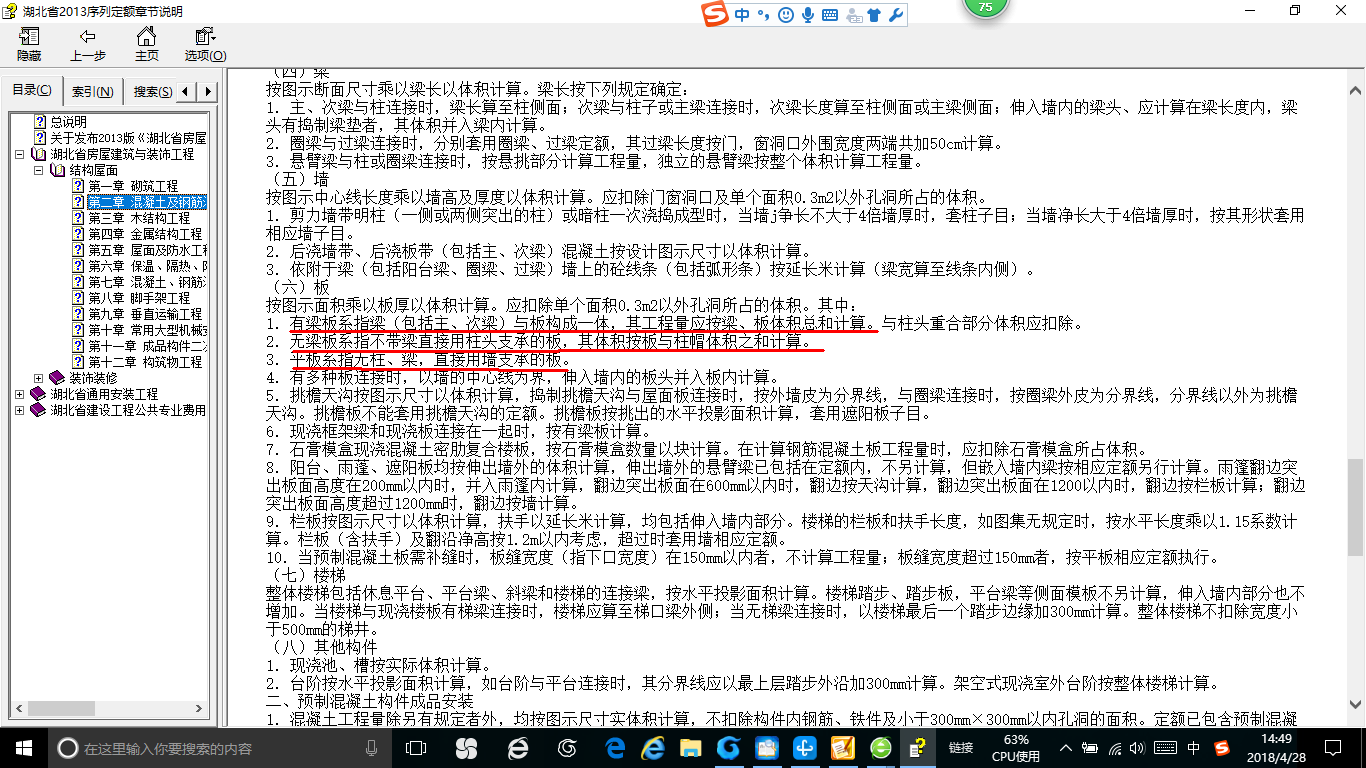Image resolution: width=1366 pixels, height=768 pixels.
Task: Open the 选项(O) toolbar menu
Action: point(205,45)
